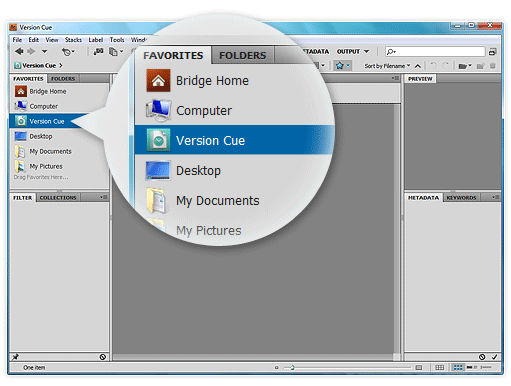Open the View menu
The height and width of the screenshot is (386, 511).
click(x=52, y=40)
